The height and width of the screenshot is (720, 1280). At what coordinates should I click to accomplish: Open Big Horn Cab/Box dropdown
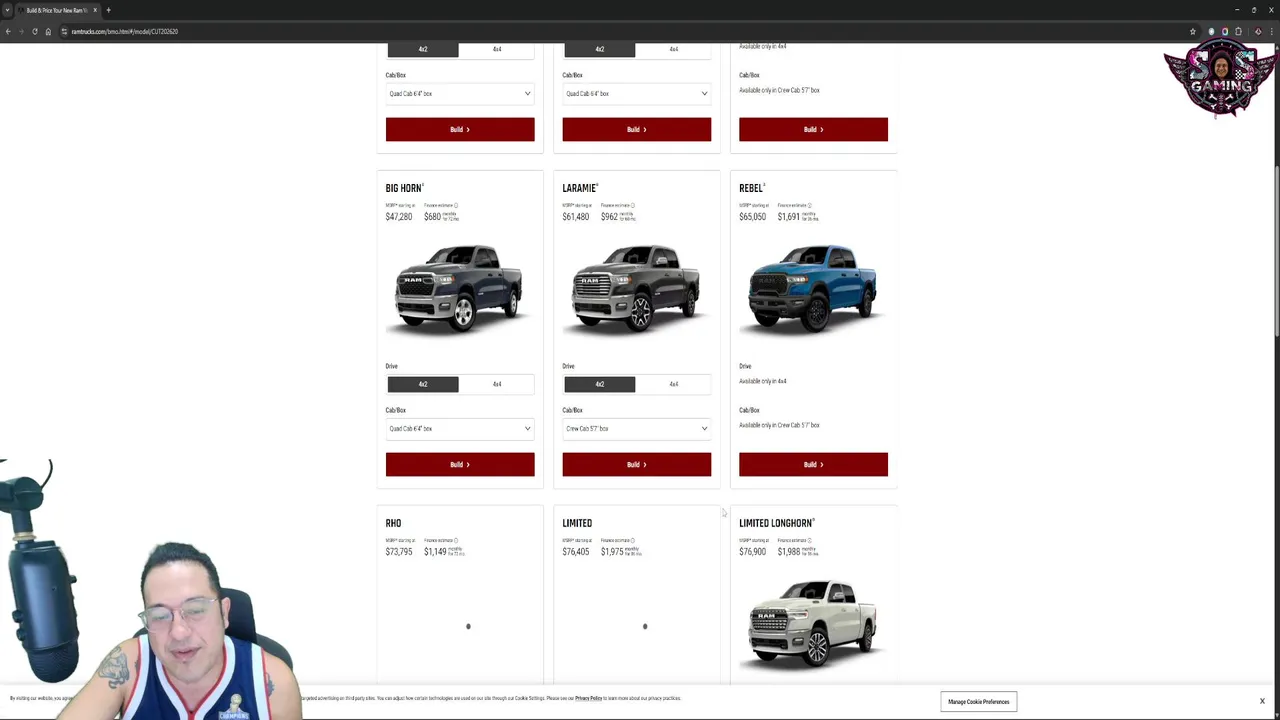(x=460, y=428)
